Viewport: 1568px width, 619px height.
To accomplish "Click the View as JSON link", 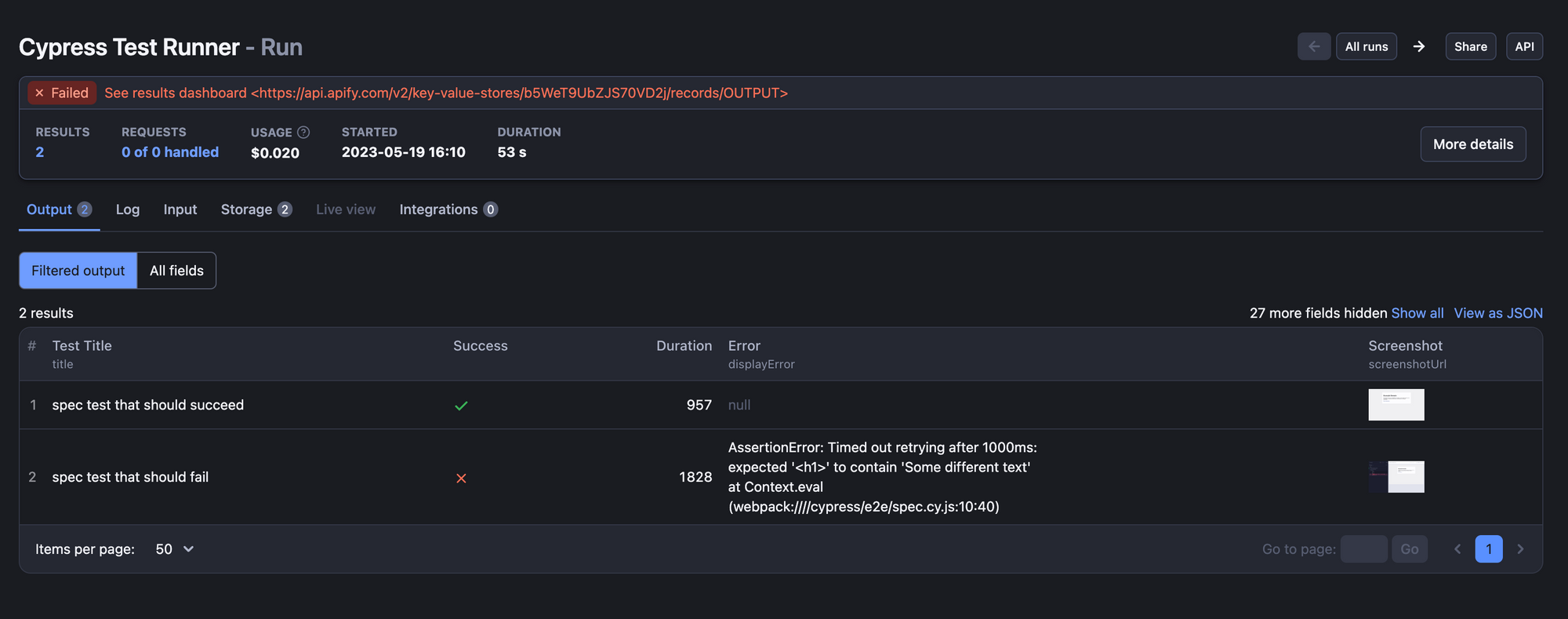I will click(x=1498, y=313).
